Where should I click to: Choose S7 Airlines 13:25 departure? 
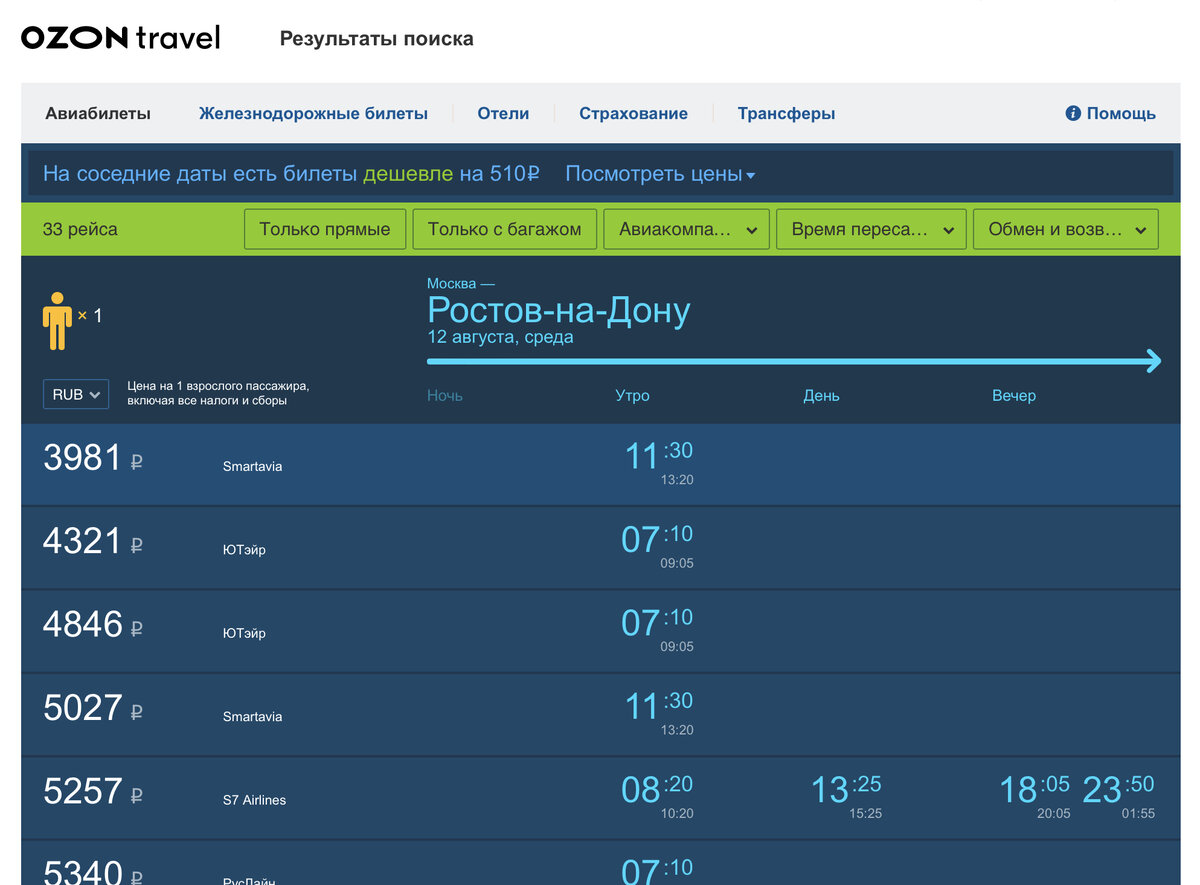pyautogui.click(x=846, y=795)
